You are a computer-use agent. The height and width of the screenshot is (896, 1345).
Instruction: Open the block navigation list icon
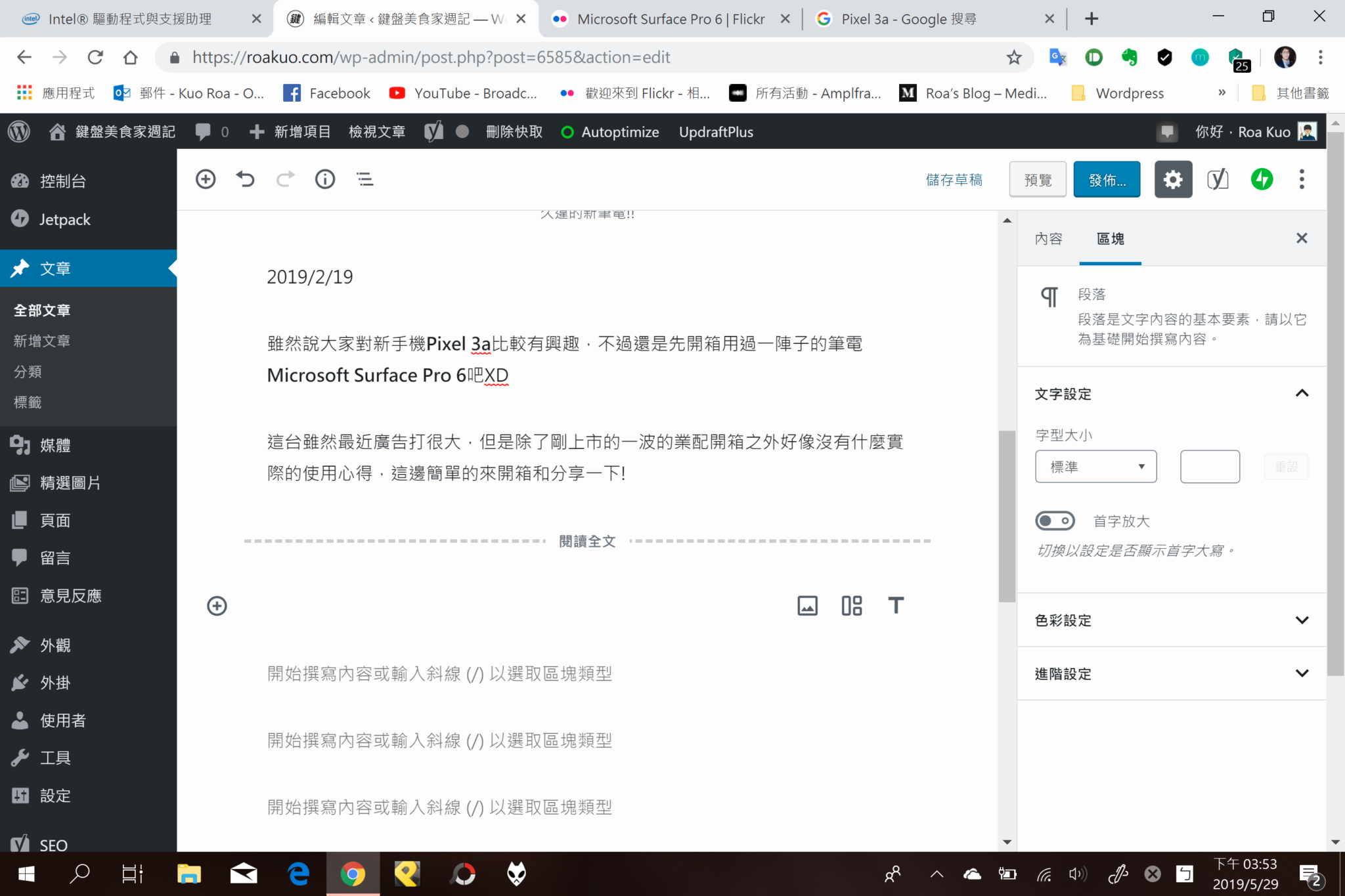[365, 179]
